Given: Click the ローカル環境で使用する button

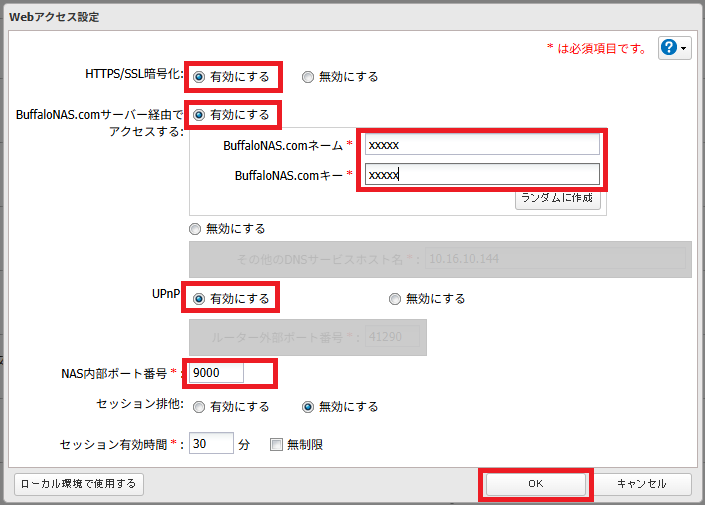Looking at the screenshot, I should coord(79,484).
